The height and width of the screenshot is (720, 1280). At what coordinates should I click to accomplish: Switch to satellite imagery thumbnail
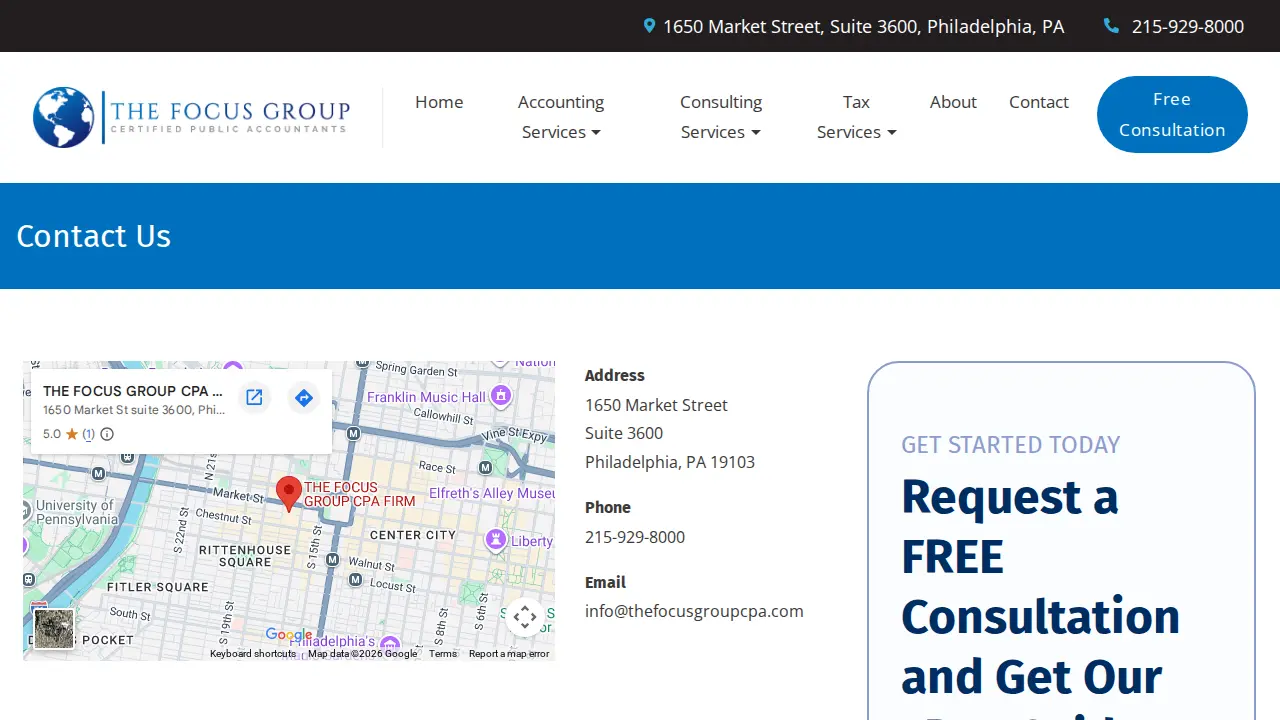pos(54,629)
